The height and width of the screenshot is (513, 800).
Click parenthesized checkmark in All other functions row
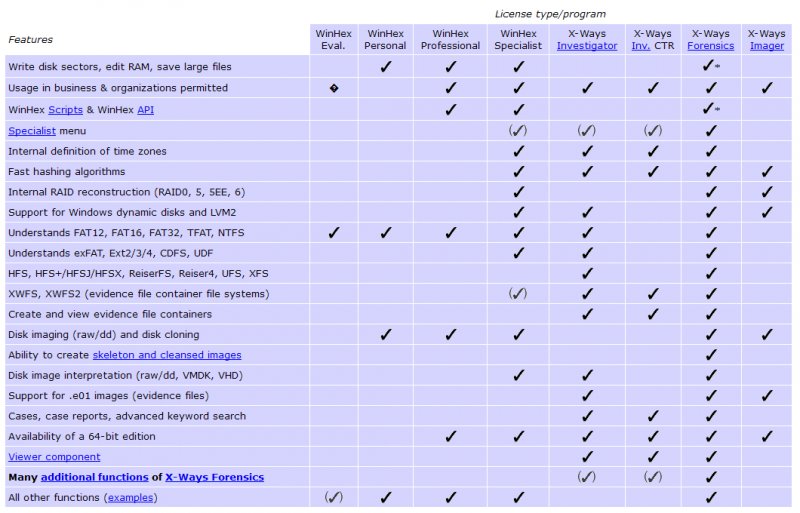[333, 497]
